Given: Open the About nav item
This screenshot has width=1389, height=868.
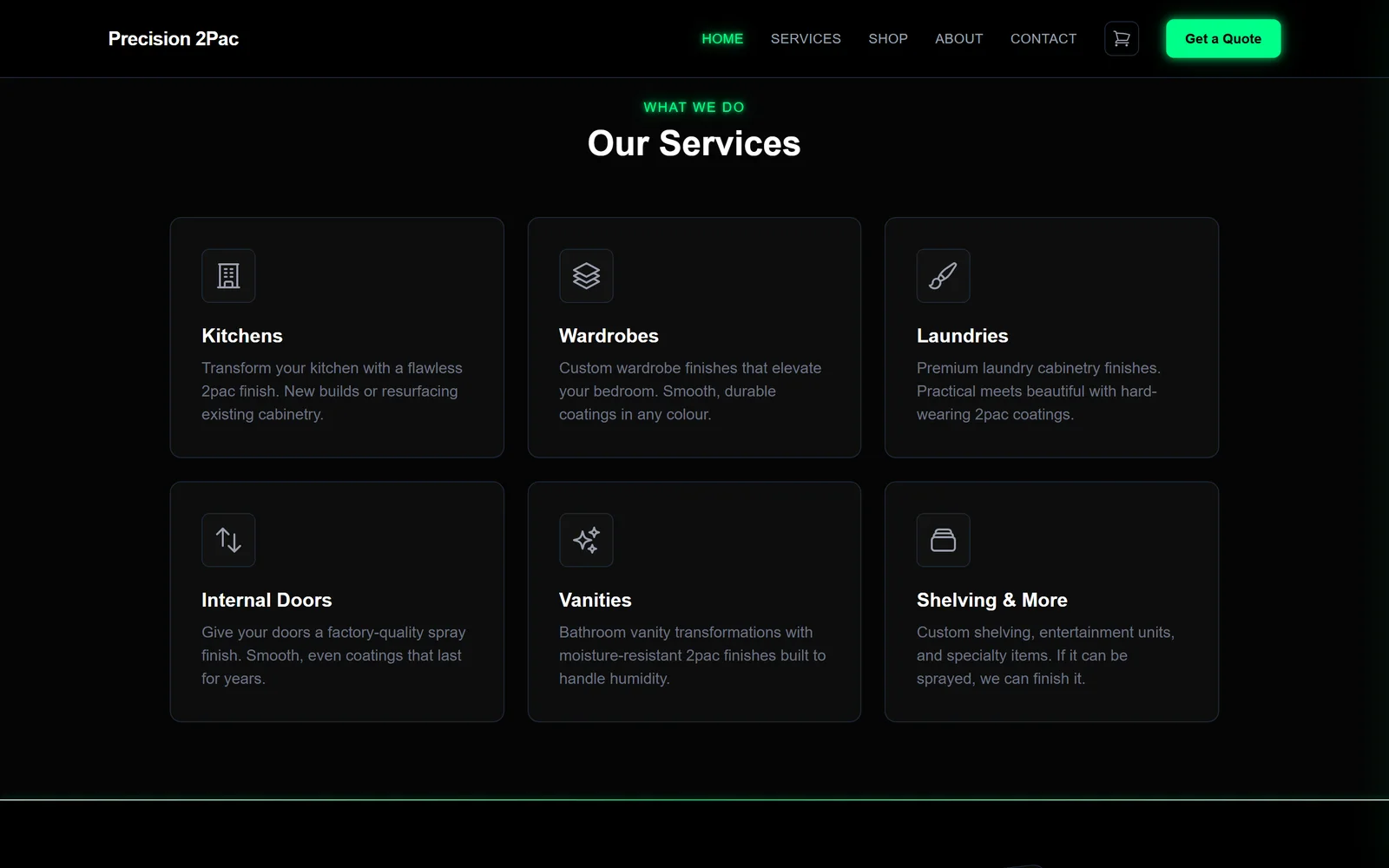Looking at the screenshot, I should click(959, 39).
